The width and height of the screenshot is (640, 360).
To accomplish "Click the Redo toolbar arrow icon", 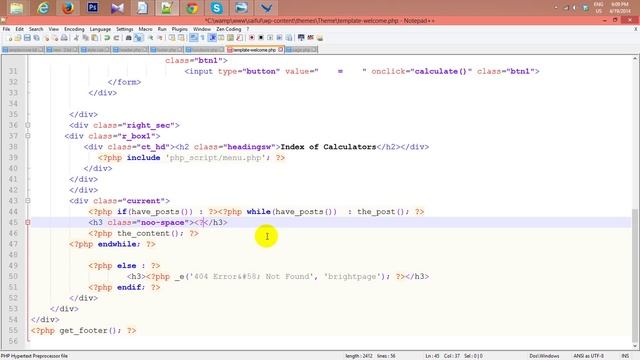I will (116, 38).
